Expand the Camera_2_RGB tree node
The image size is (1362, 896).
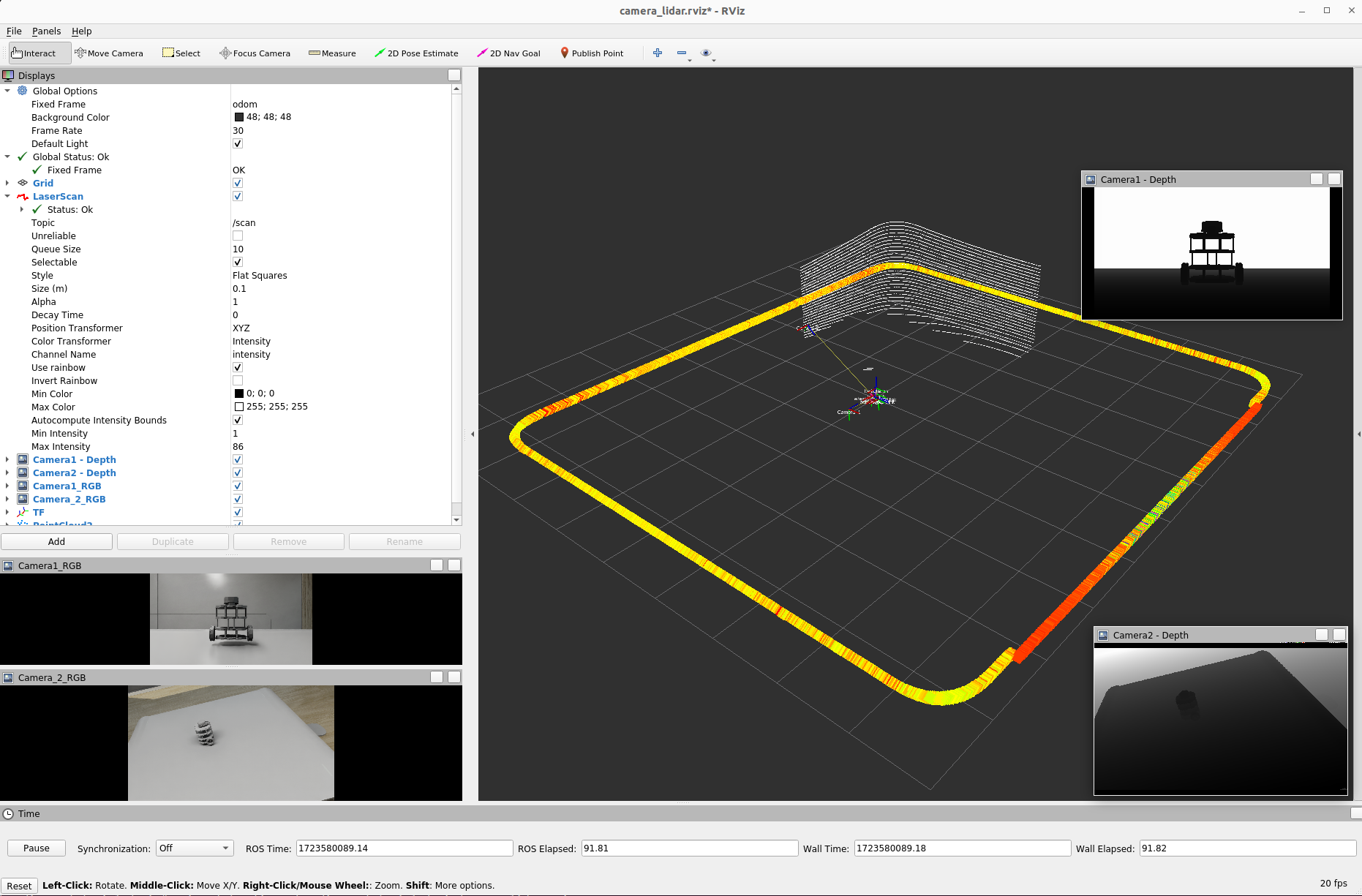click(7, 499)
